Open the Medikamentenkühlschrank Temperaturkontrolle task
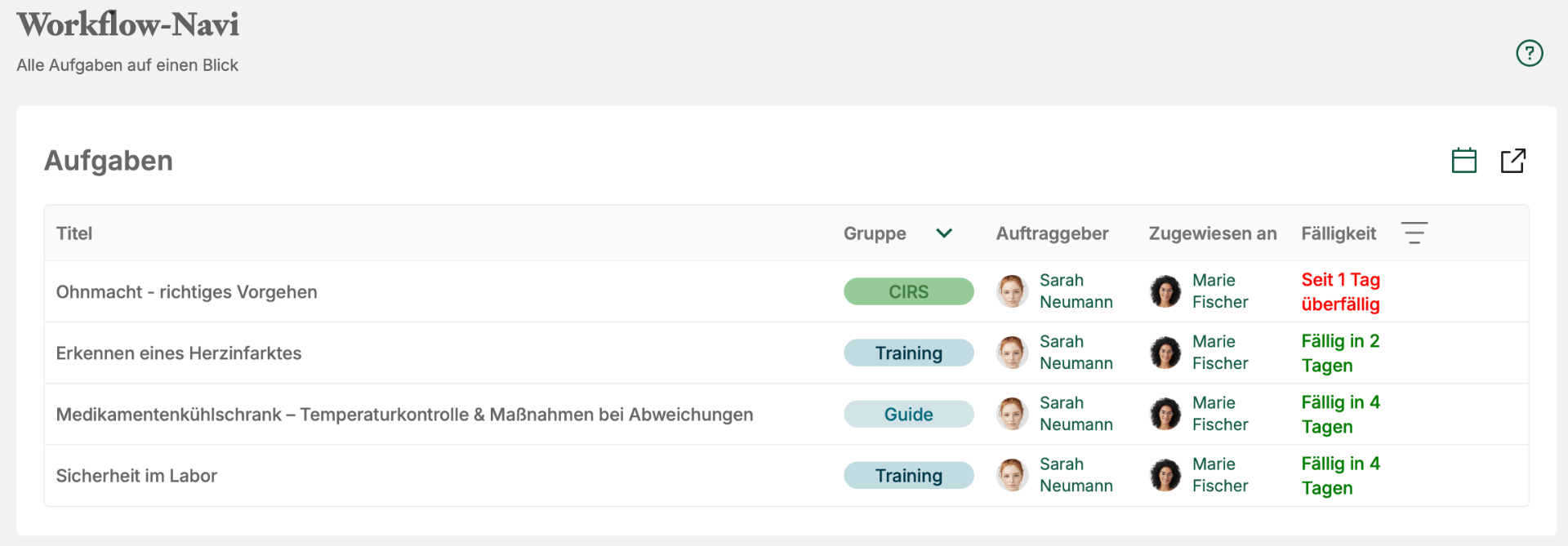This screenshot has height=546, width=1568. click(x=404, y=415)
